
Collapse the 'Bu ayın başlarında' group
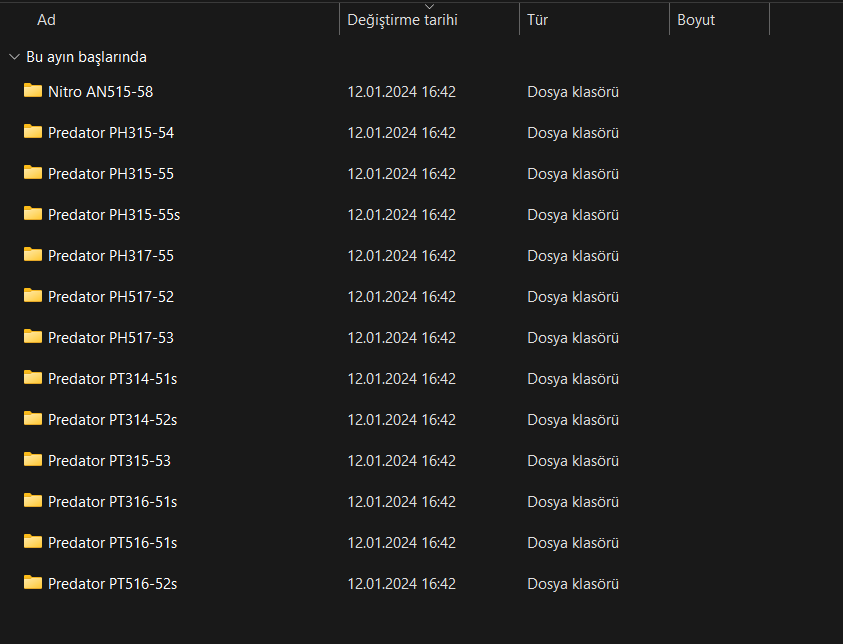pyautogui.click(x=15, y=56)
